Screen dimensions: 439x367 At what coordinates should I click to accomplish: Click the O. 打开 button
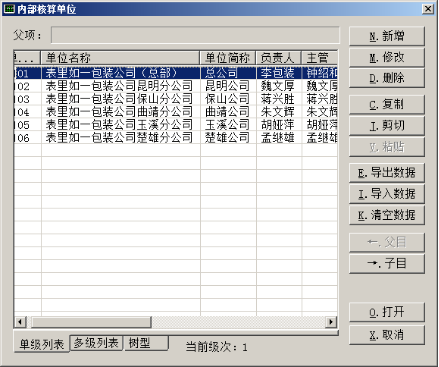point(387,312)
